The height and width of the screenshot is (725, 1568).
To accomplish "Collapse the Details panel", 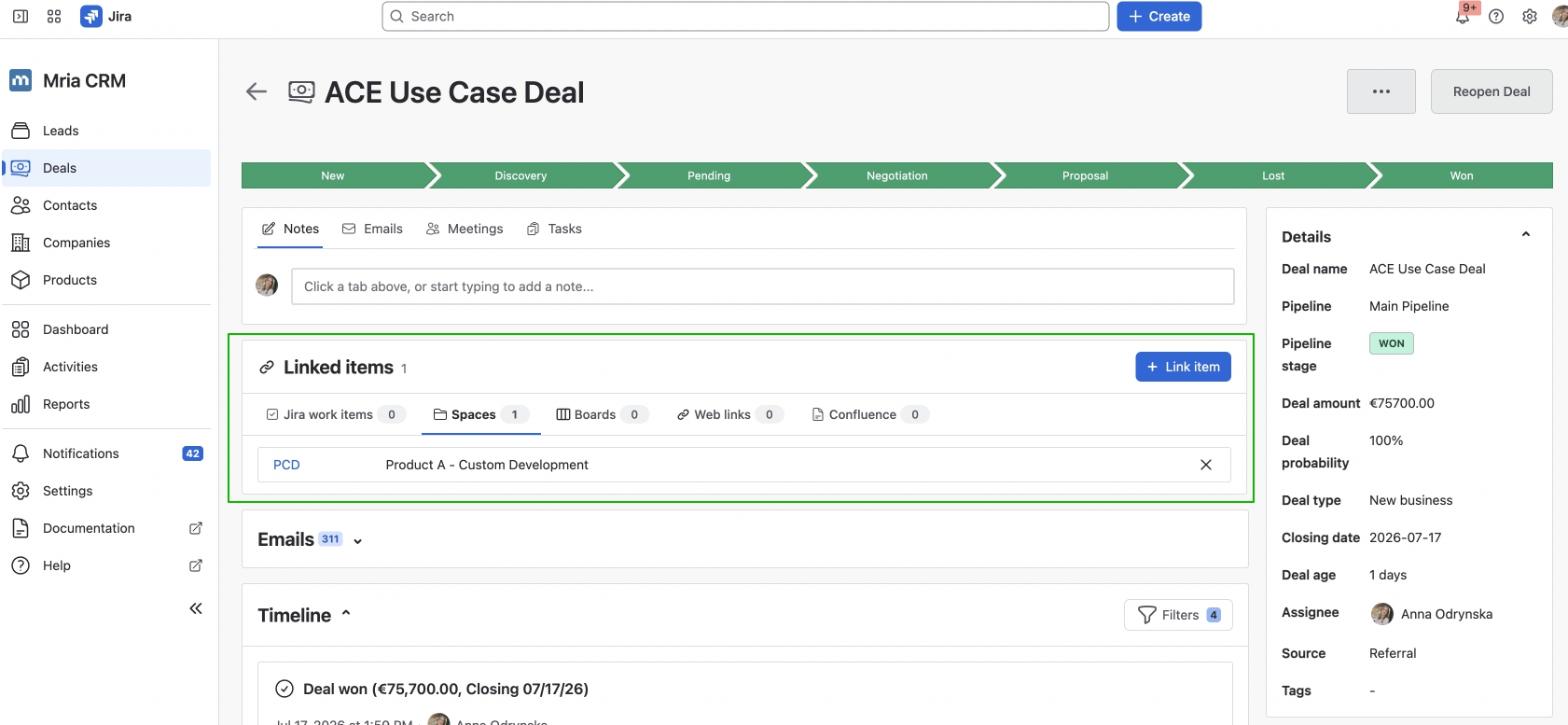I will click(1526, 235).
